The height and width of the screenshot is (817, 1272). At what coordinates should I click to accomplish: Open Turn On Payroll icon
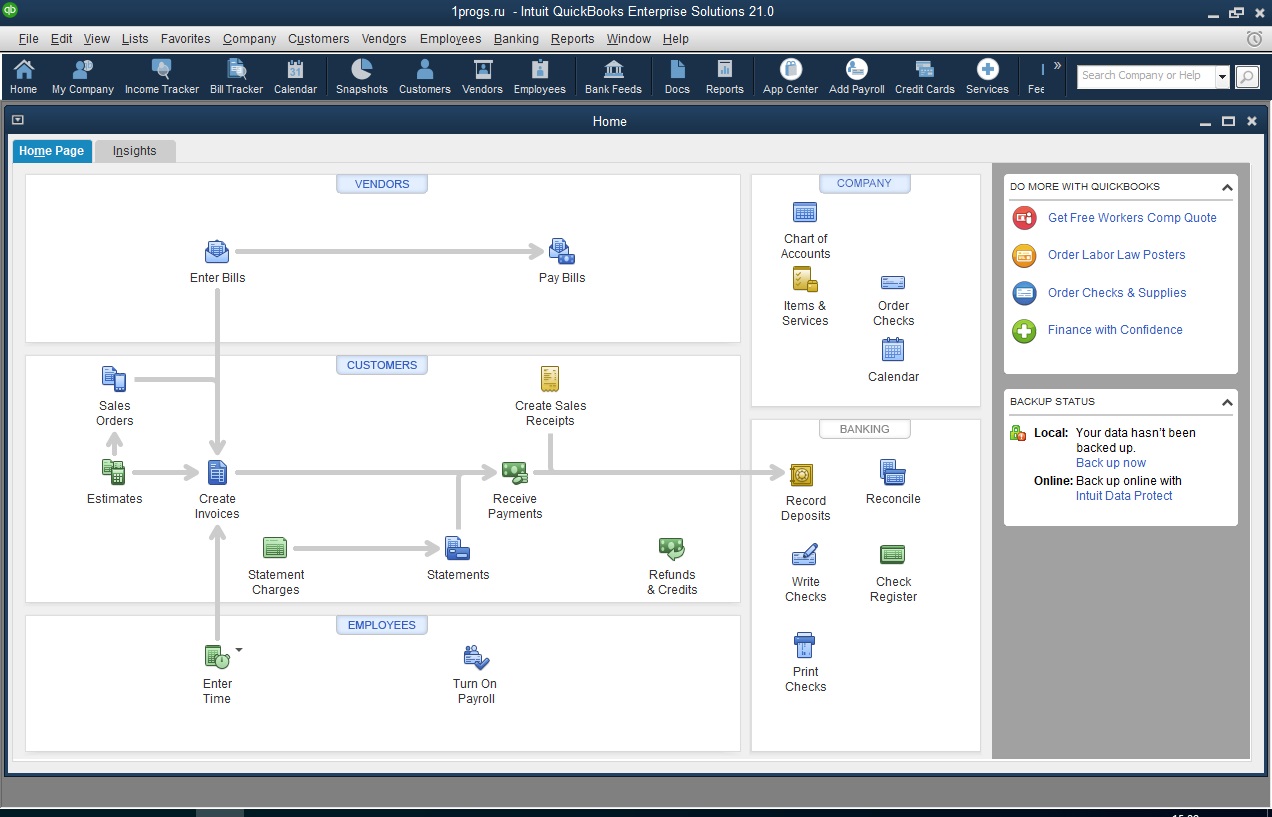point(476,657)
